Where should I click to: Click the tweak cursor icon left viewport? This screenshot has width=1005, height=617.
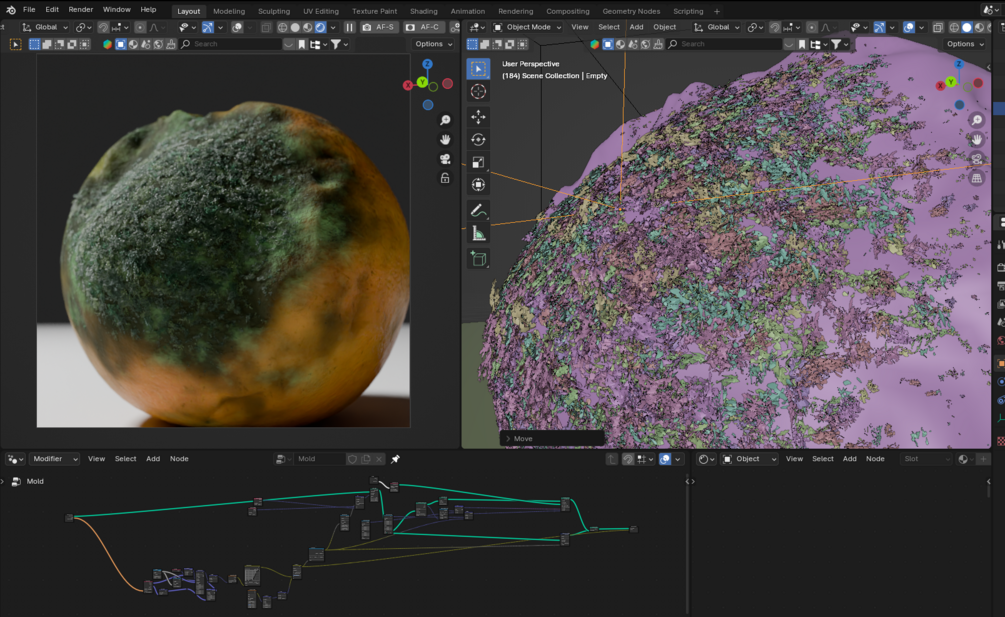(x=15, y=44)
